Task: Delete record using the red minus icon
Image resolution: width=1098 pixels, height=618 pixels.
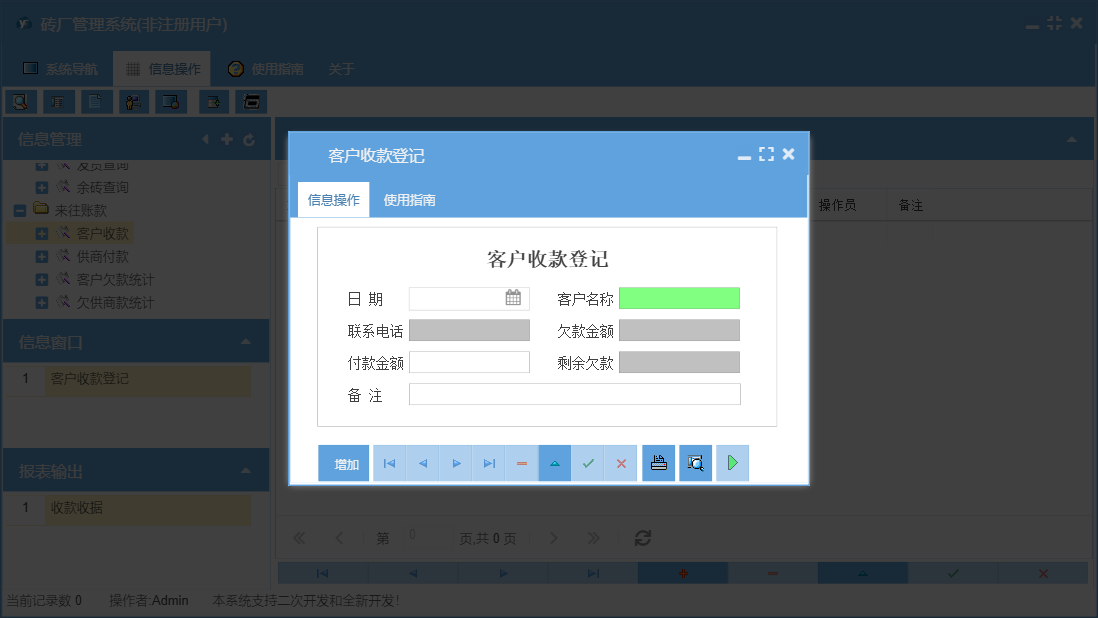Action: pos(521,462)
